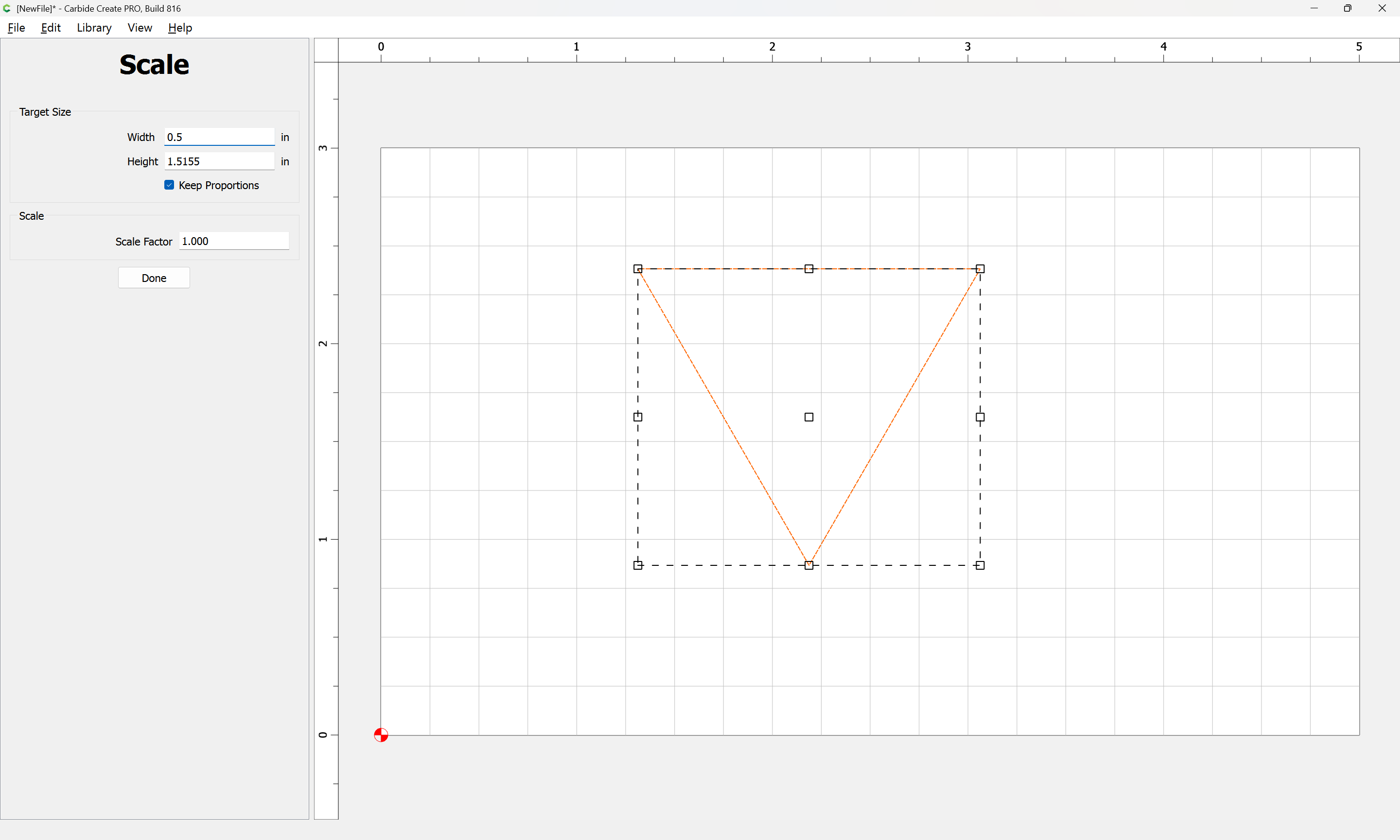
Task: Click the 'Scale' panel heading
Action: [x=154, y=65]
